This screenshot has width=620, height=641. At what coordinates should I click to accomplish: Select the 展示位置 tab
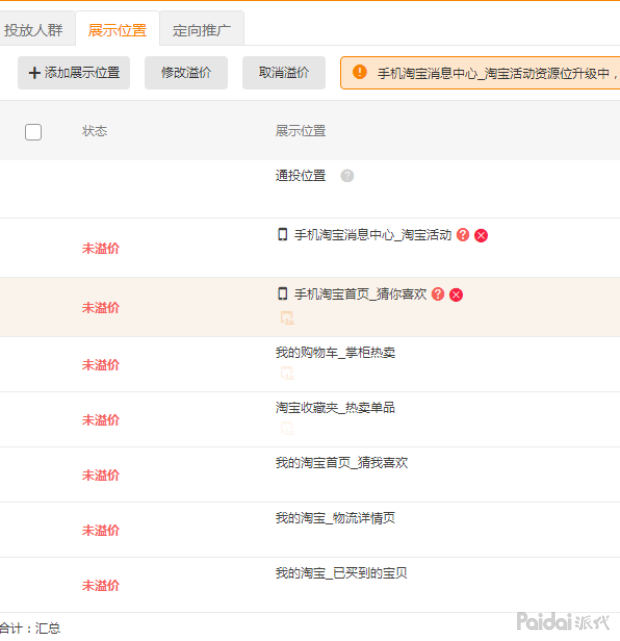[x=117, y=30]
